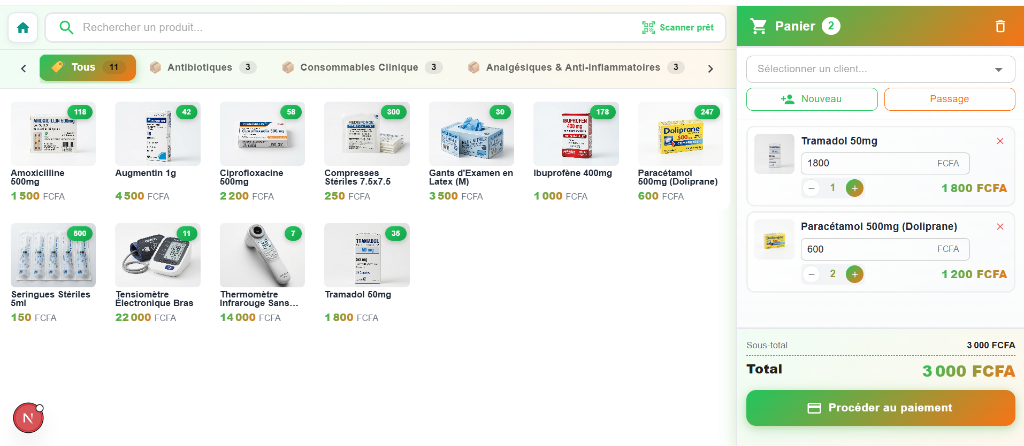1024x446 pixels.
Task: Click the shopping cart icon in Panier header
Action: coord(758,26)
